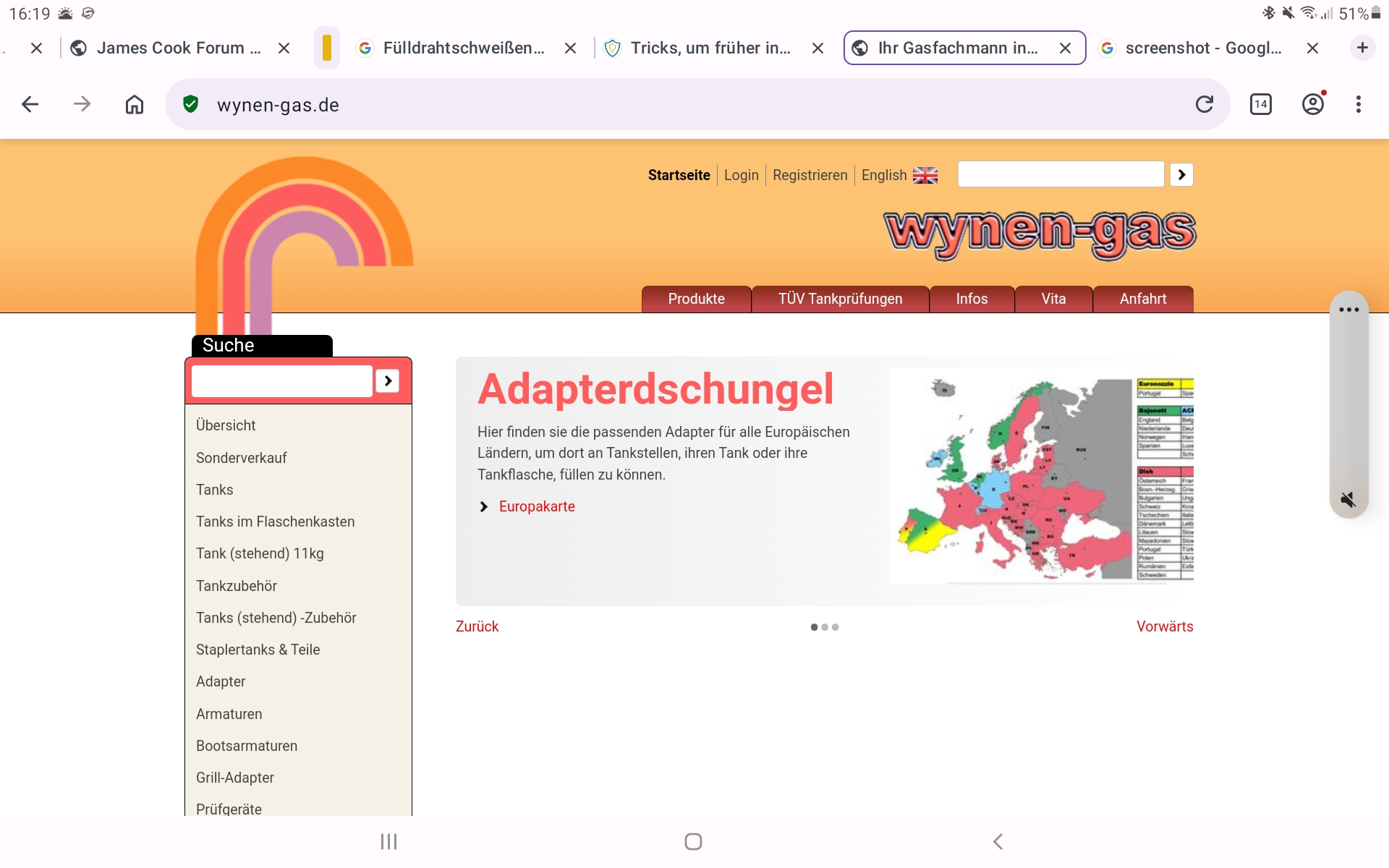1389x868 pixels.
Task: Focus the sidebar Suche text field
Action: [x=282, y=380]
